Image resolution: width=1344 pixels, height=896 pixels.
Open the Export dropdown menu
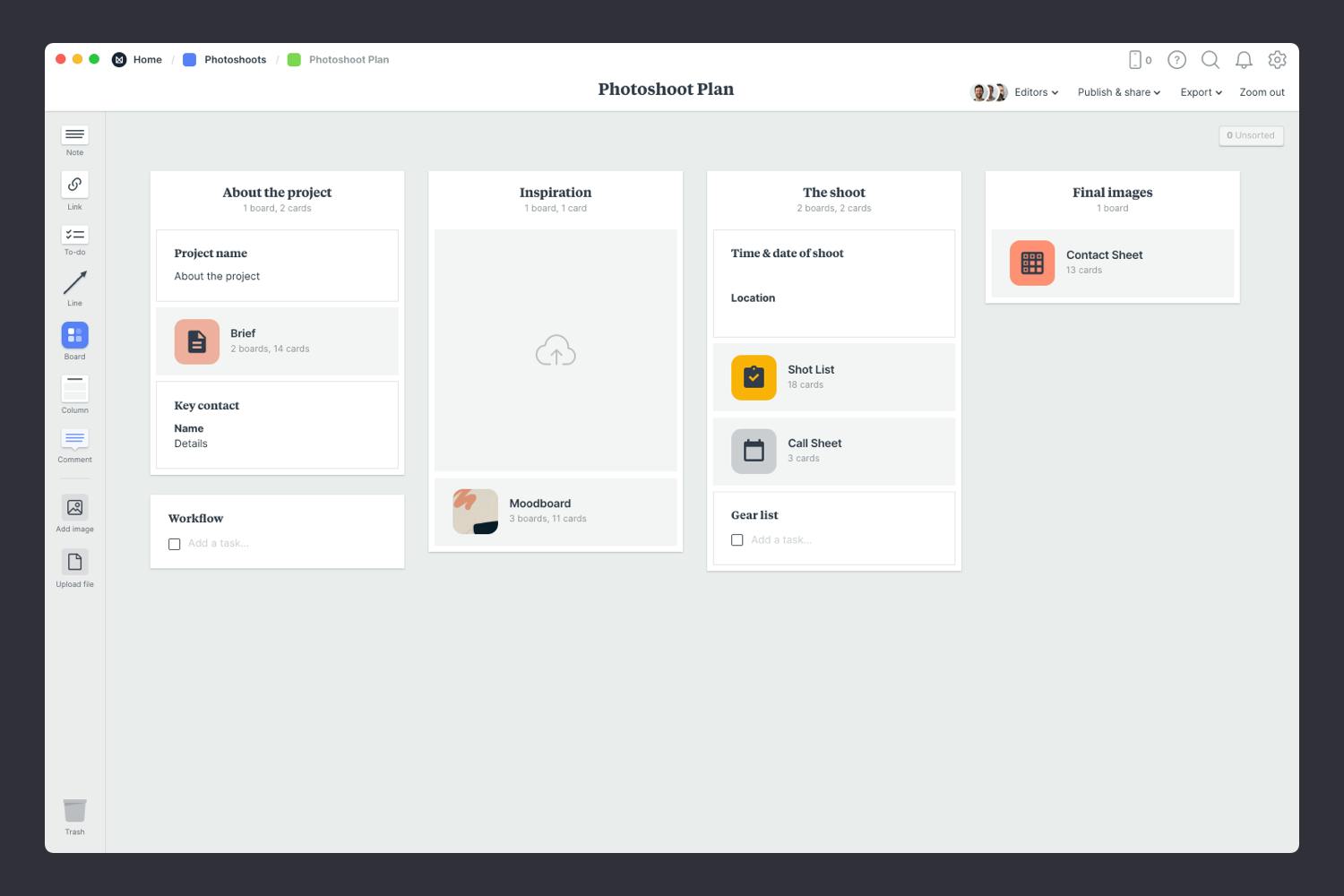(1201, 92)
